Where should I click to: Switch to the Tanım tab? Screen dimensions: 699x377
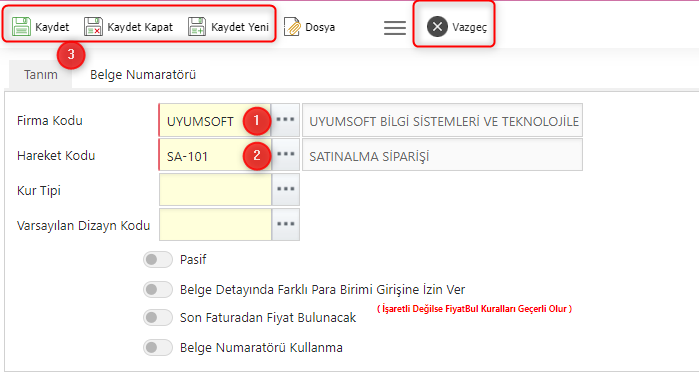(x=41, y=74)
